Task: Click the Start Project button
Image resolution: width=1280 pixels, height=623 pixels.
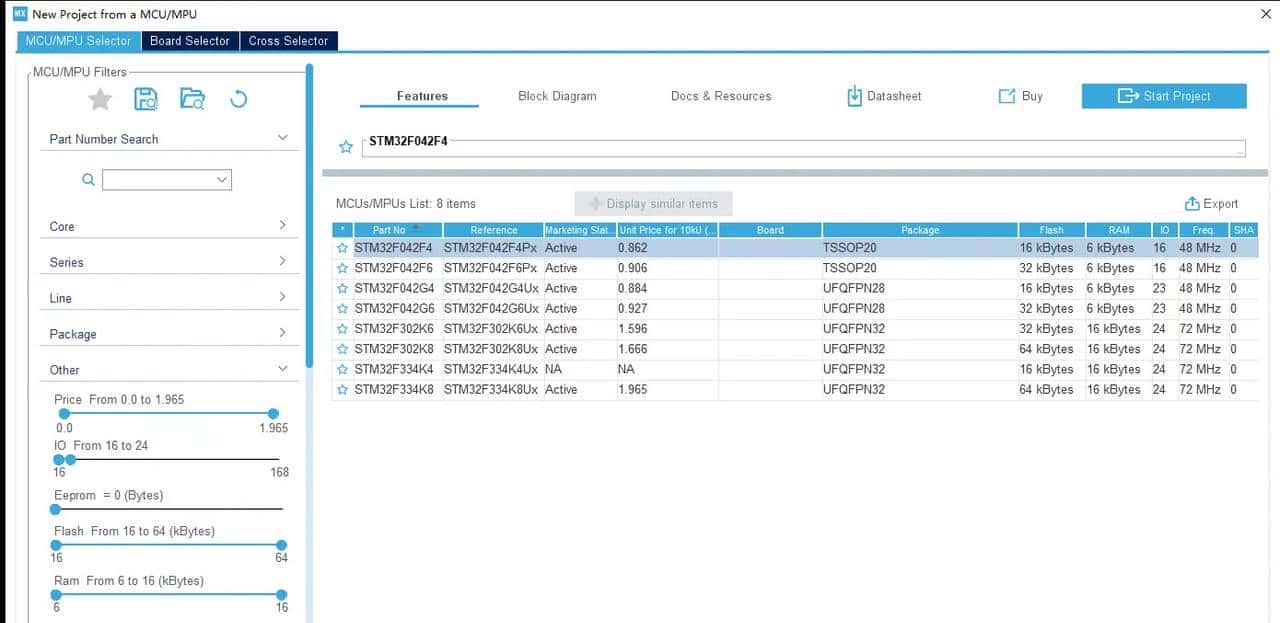Action: point(1164,96)
